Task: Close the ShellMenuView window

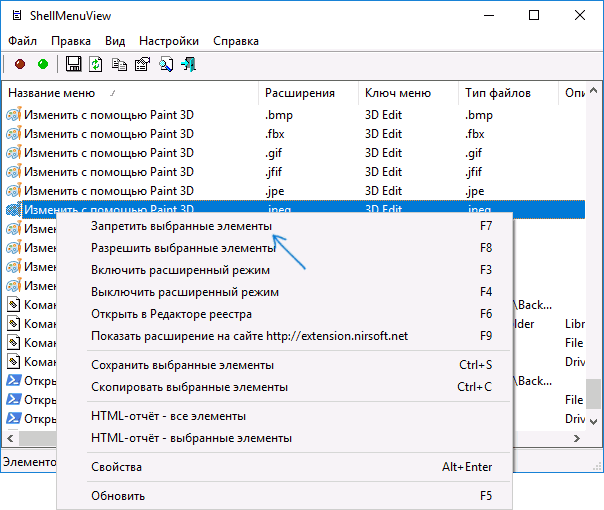Action: click(580, 15)
